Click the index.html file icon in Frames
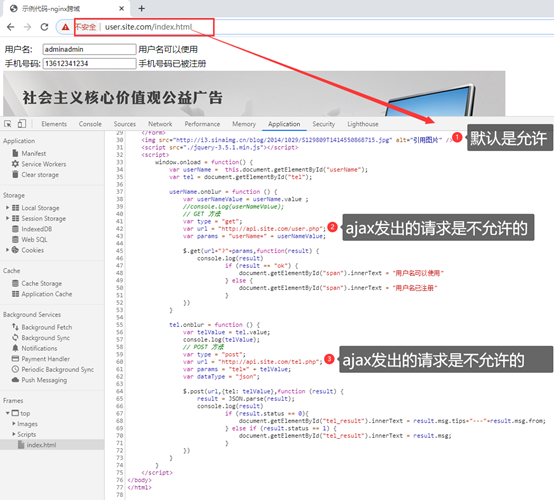The width and height of the screenshot is (554, 500). pos(21,445)
